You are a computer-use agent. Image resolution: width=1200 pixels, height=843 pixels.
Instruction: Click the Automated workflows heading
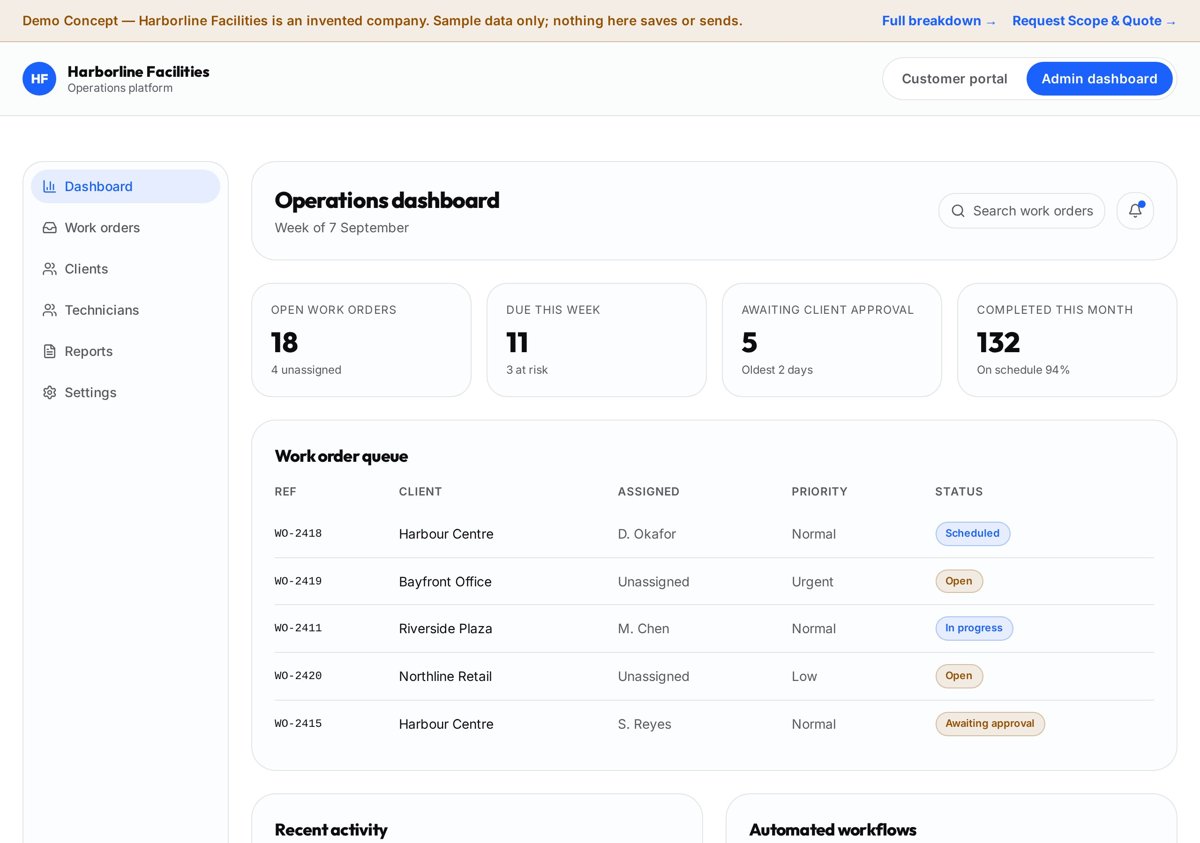coord(833,830)
